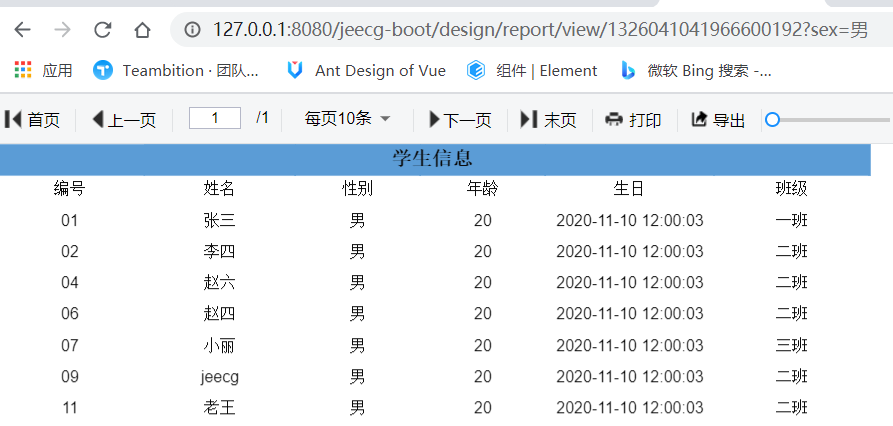This screenshot has height=426, width=893.
Task: Click the 姓名 column header
Action: (x=219, y=189)
